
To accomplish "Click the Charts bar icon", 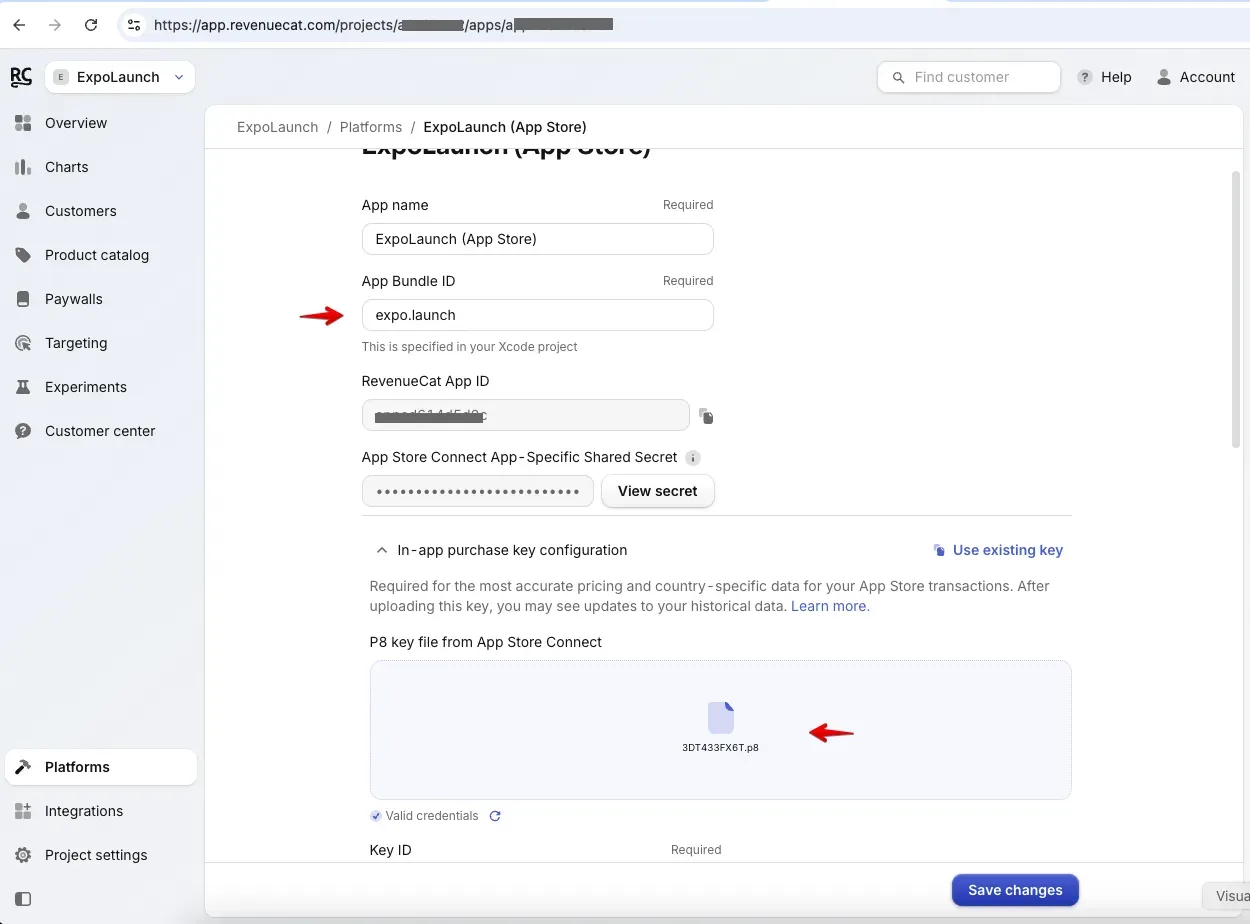I will pos(23,167).
